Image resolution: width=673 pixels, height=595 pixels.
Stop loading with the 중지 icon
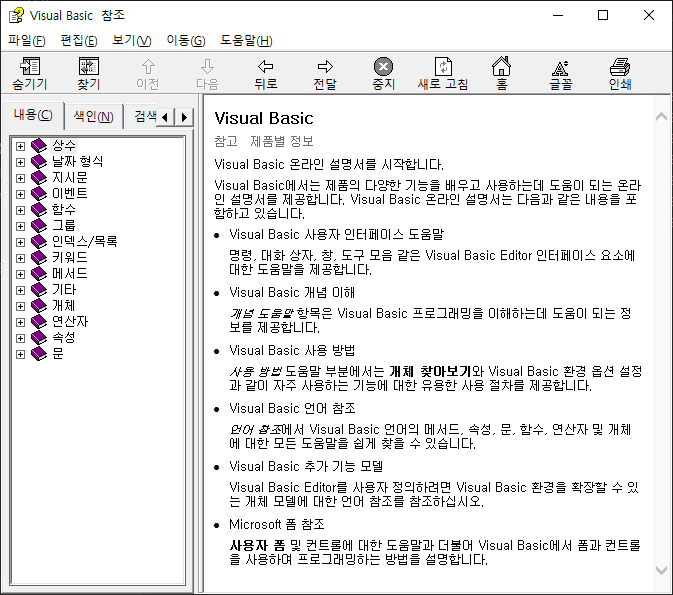click(383, 67)
